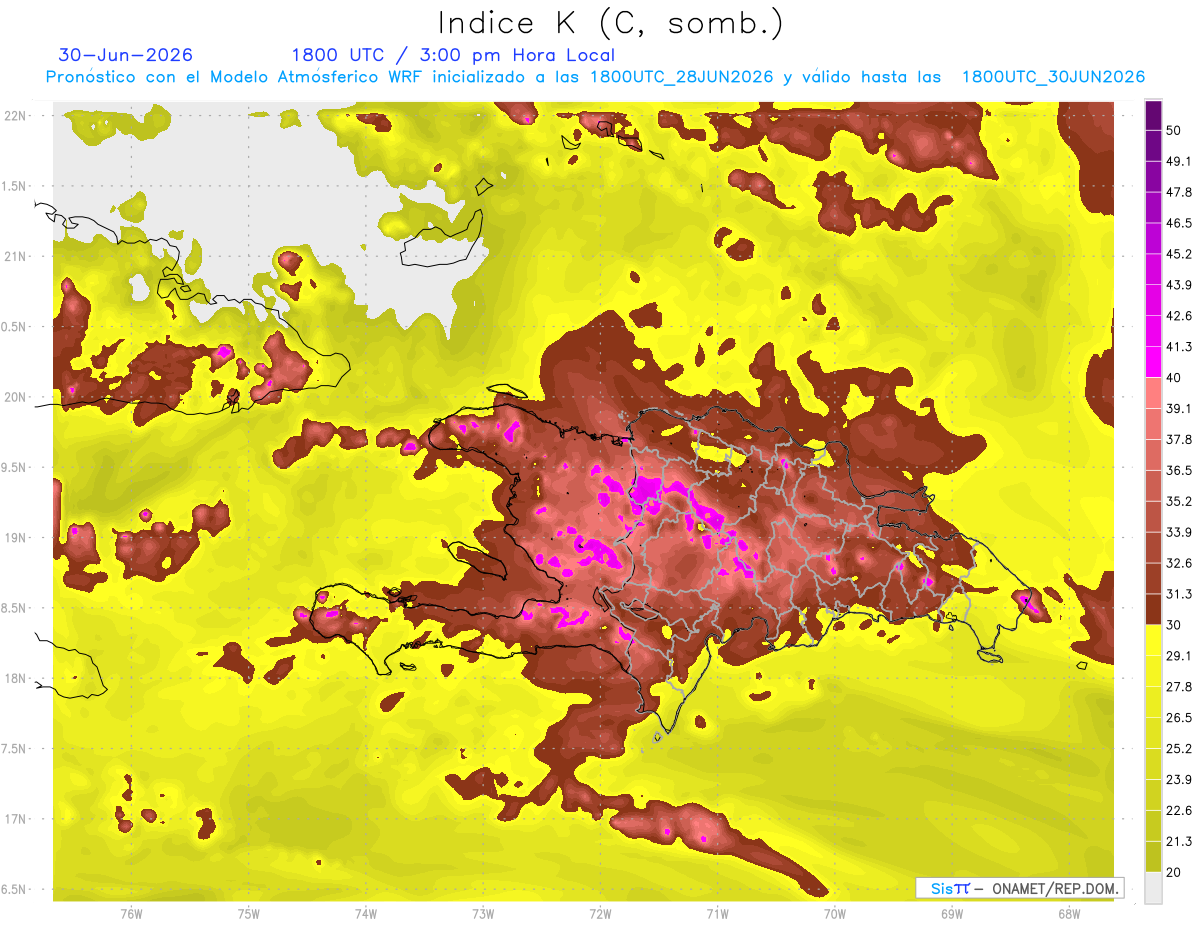This screenshot has height=927, width=1200.
Task: Click the "72W" longitude axis label
Action: click(600, 914)
